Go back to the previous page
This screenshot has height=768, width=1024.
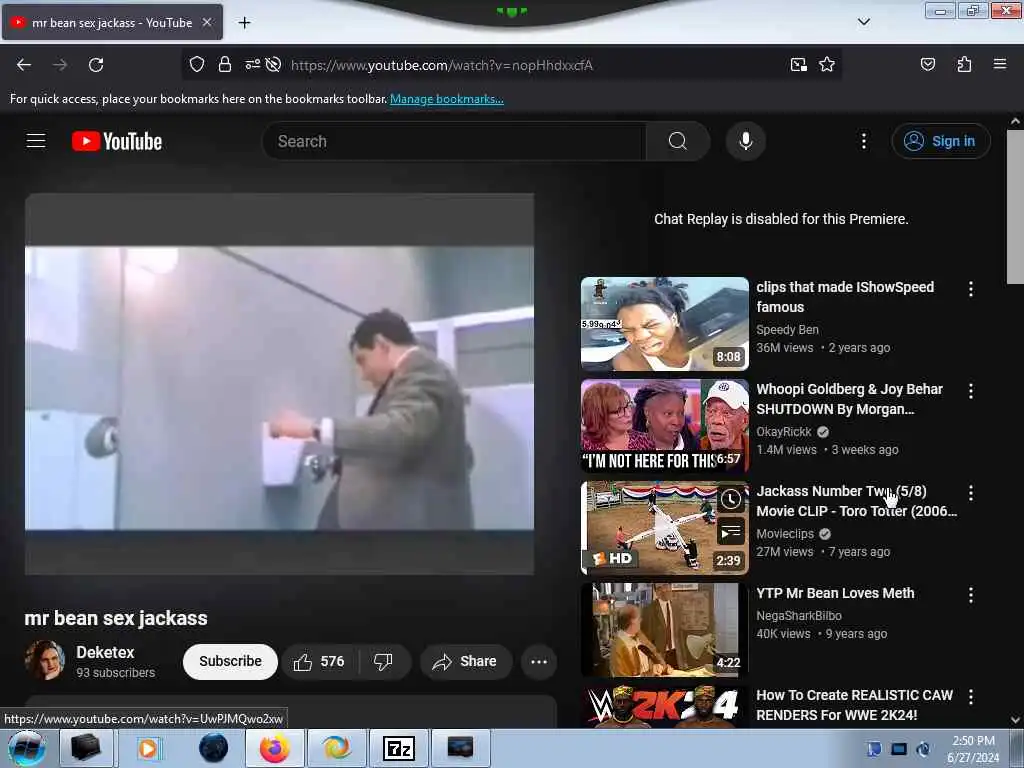[x=24, y=65]
